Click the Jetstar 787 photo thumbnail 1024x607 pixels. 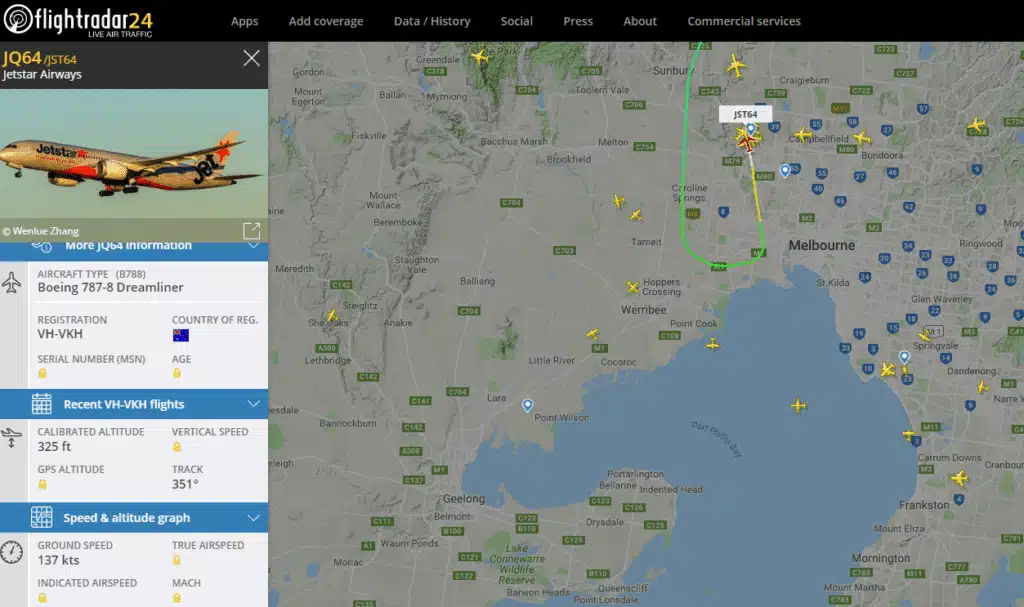point(134,155)
